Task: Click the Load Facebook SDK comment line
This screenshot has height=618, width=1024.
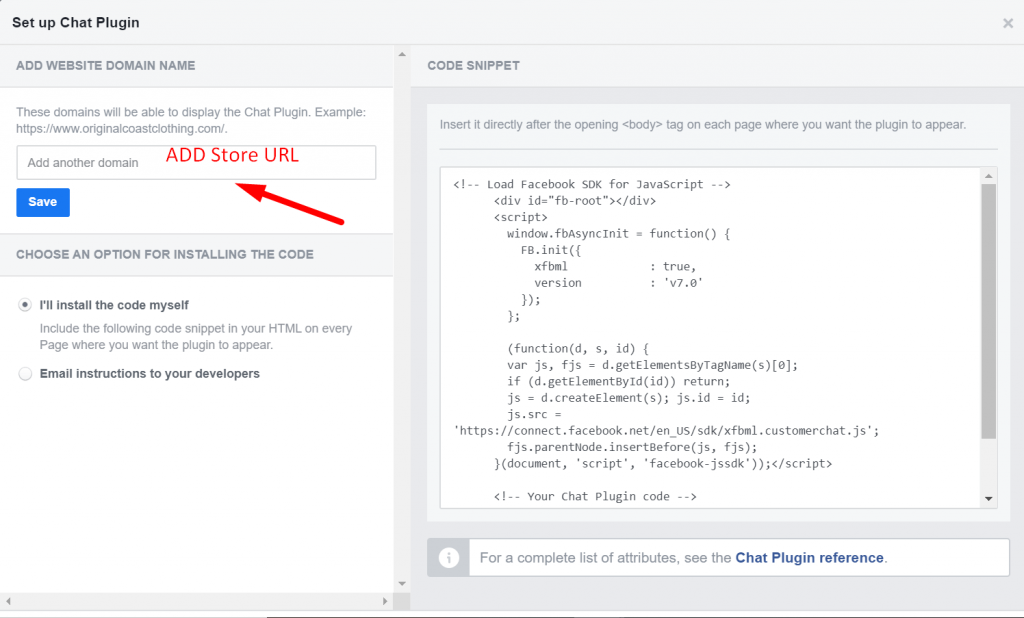Action: (x=592, y=185)
